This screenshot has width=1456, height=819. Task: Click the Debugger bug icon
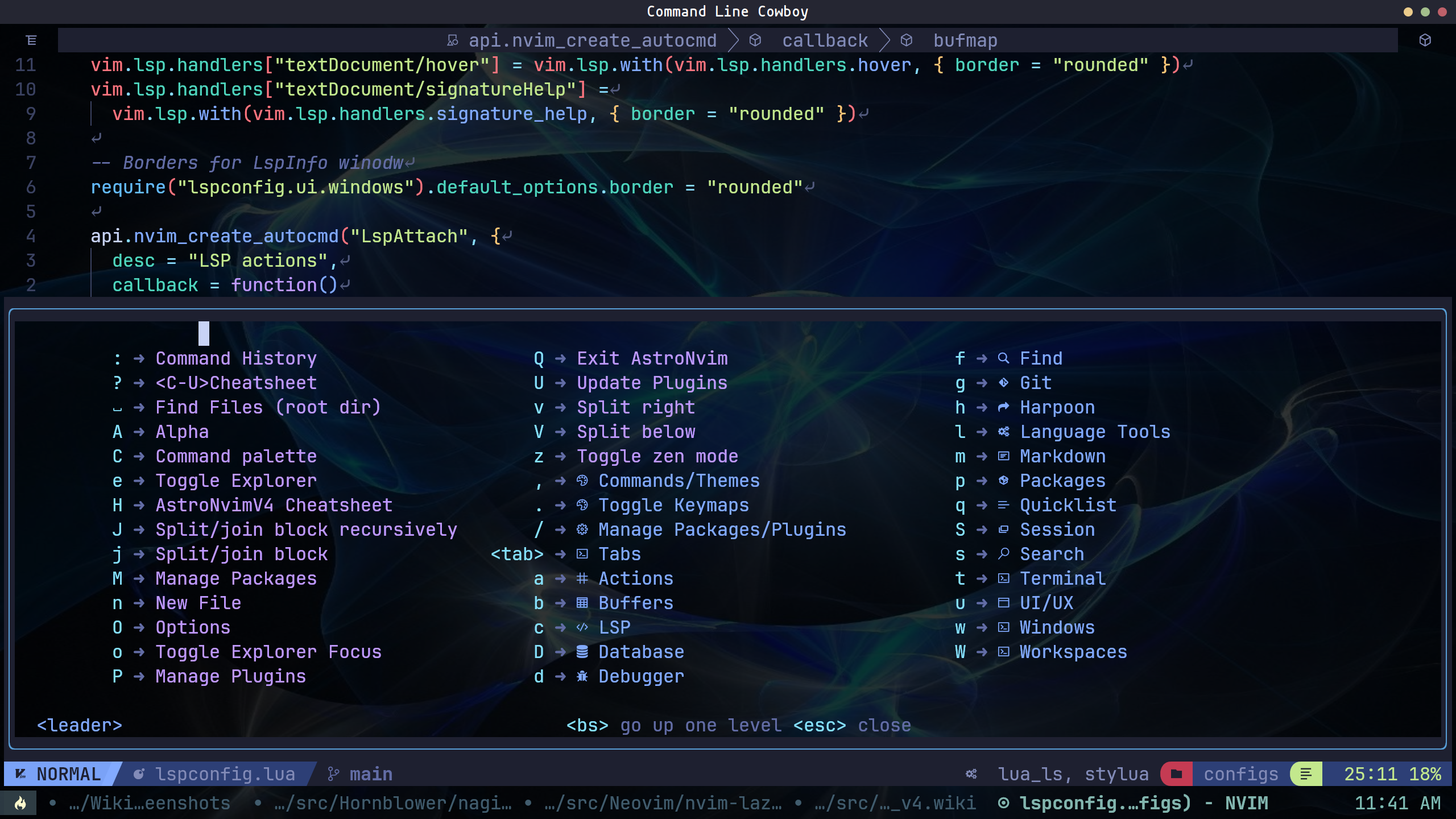point(582,676)
